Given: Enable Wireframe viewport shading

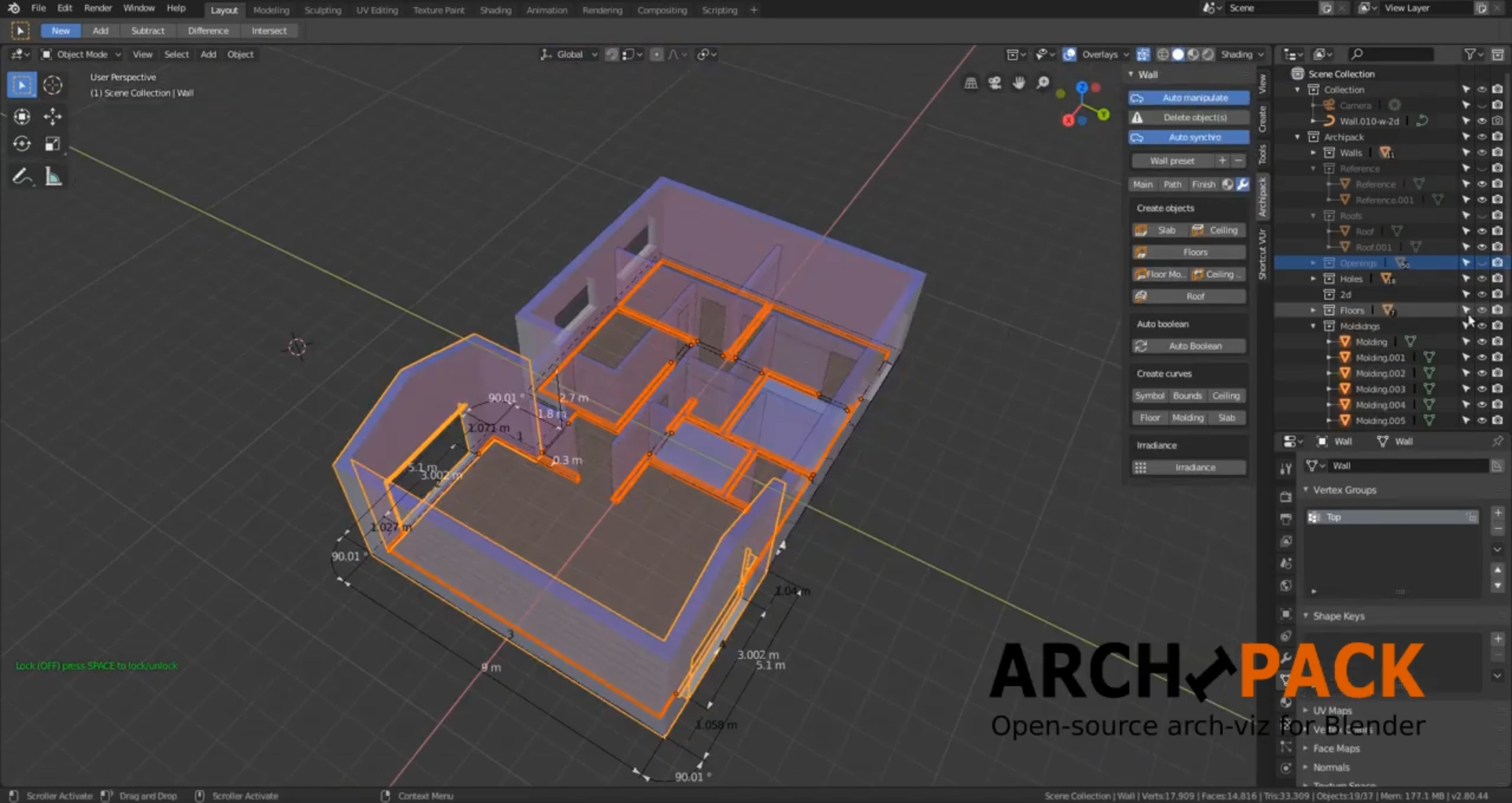Looking at the screenshot, I should (1163, 54).
